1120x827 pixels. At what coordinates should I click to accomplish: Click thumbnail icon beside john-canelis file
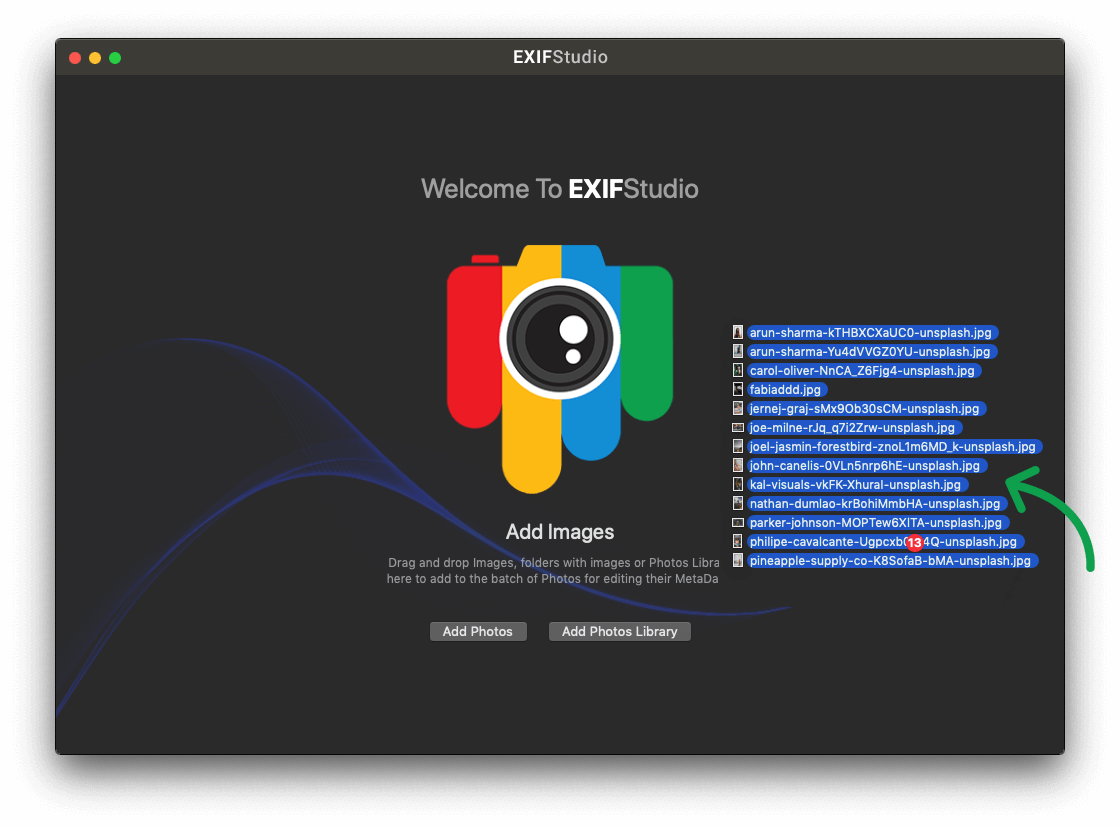pos(738,465)
